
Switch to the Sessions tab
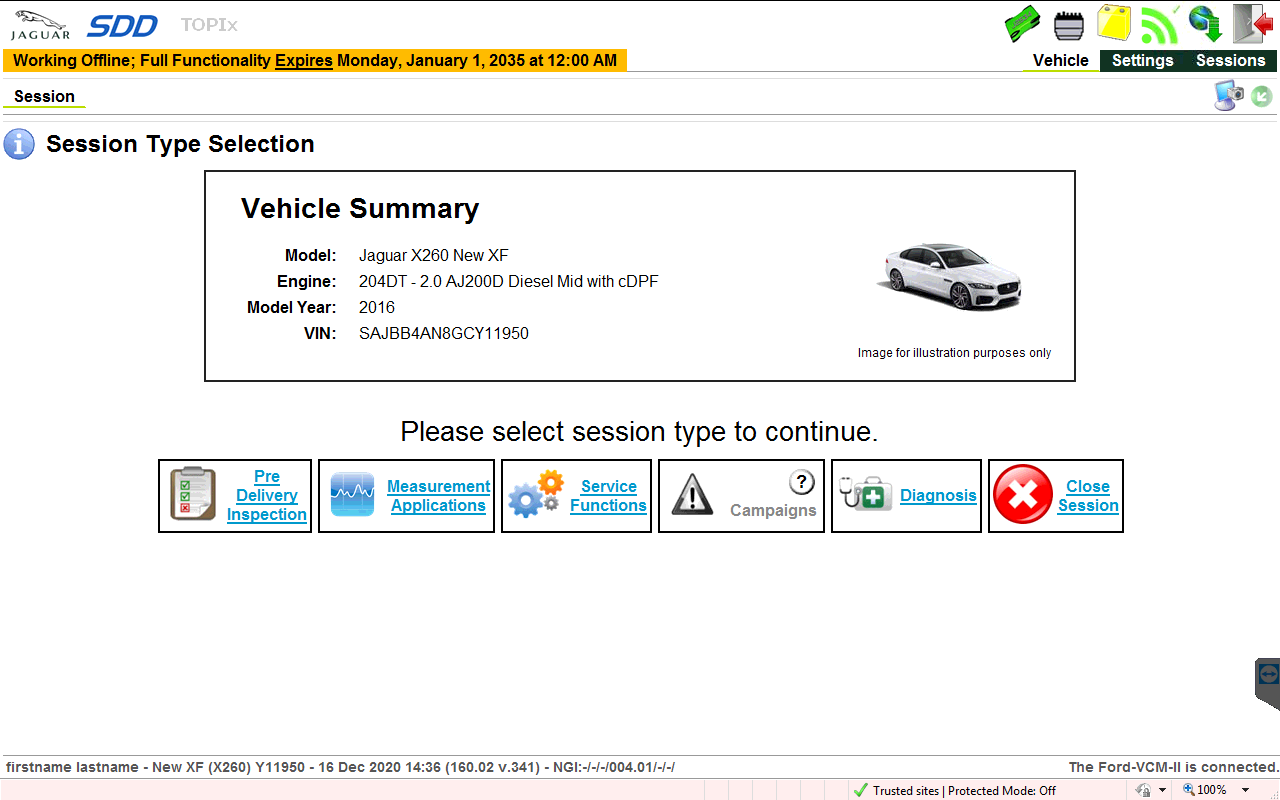click(x=1231, y=60)
